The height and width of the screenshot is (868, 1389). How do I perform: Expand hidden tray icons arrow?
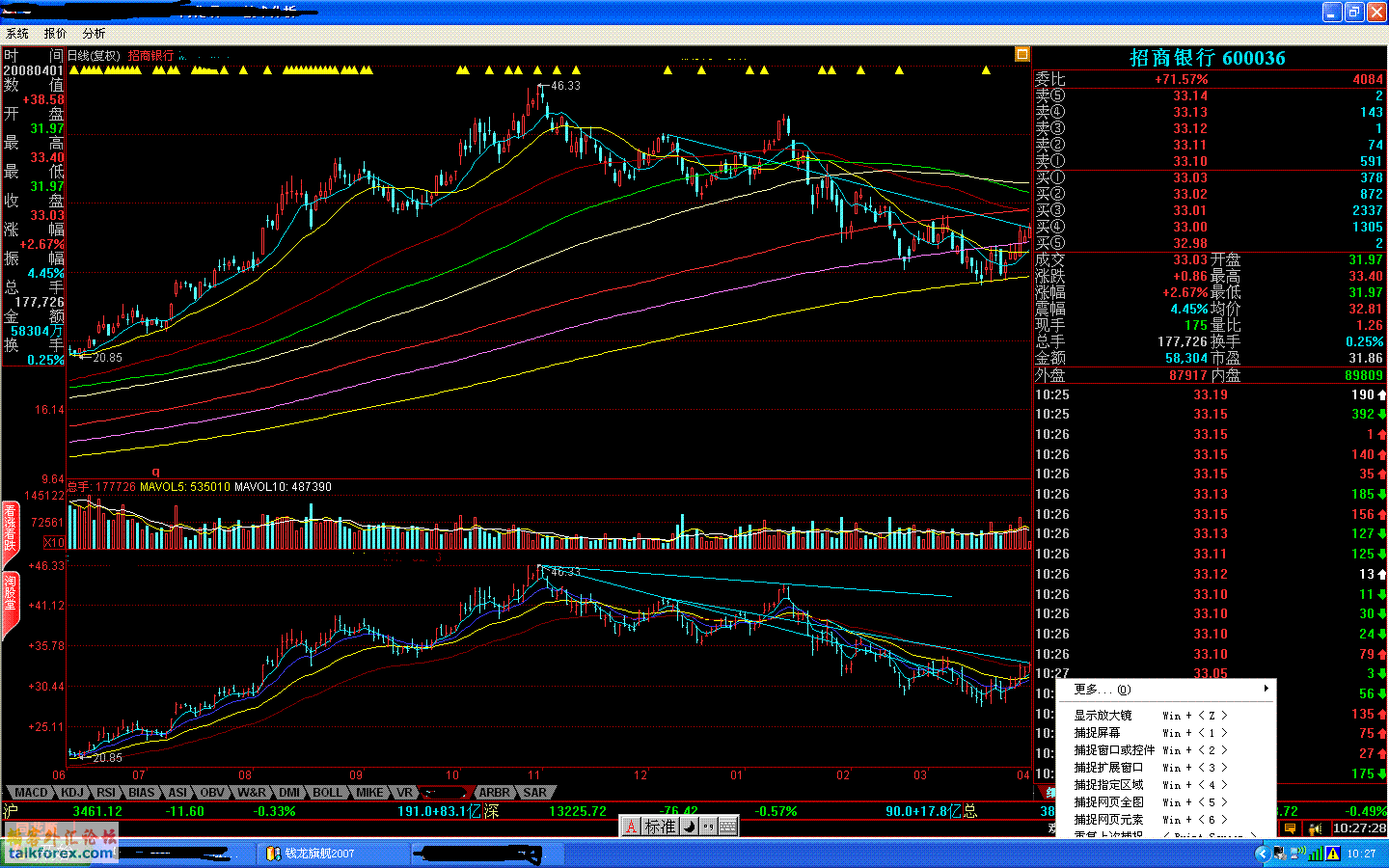(1262, 854)
